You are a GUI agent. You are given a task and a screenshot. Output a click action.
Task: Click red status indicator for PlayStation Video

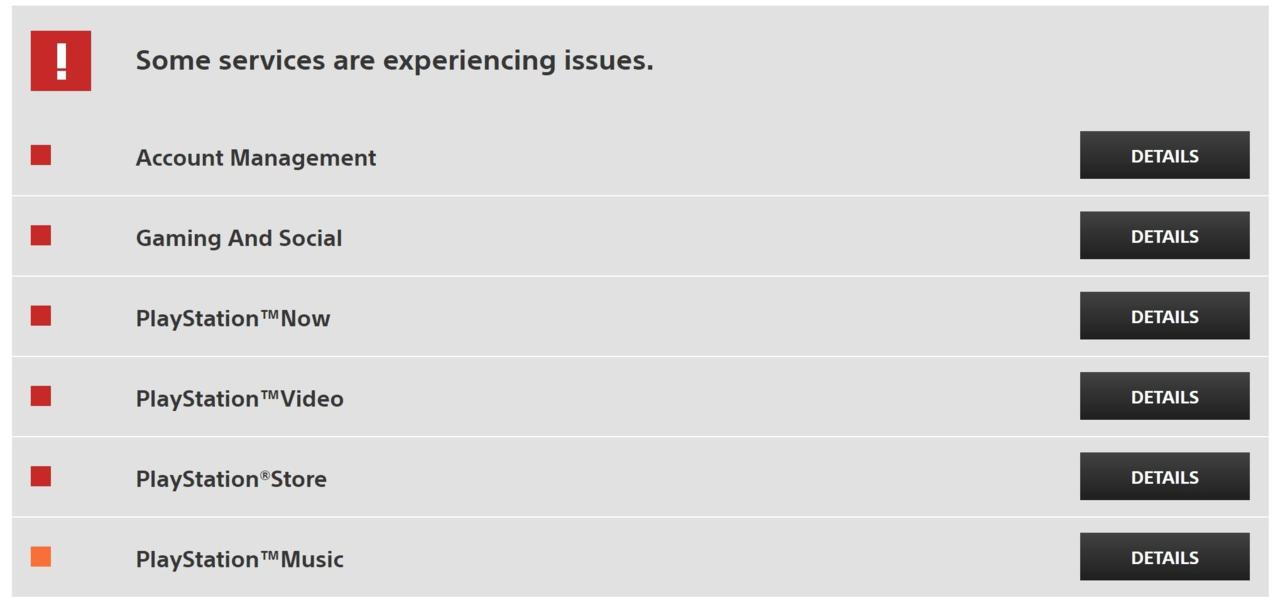tap(41, 396)
